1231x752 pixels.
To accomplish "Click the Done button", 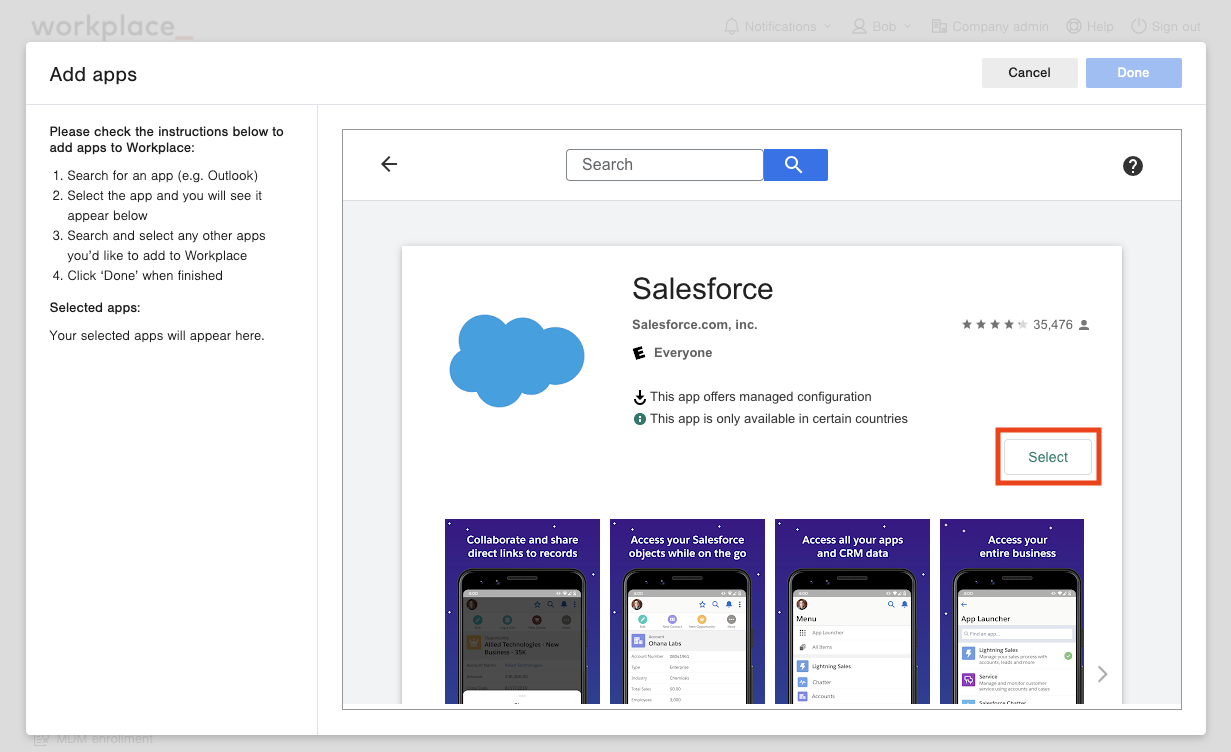I will (1134, 73).
